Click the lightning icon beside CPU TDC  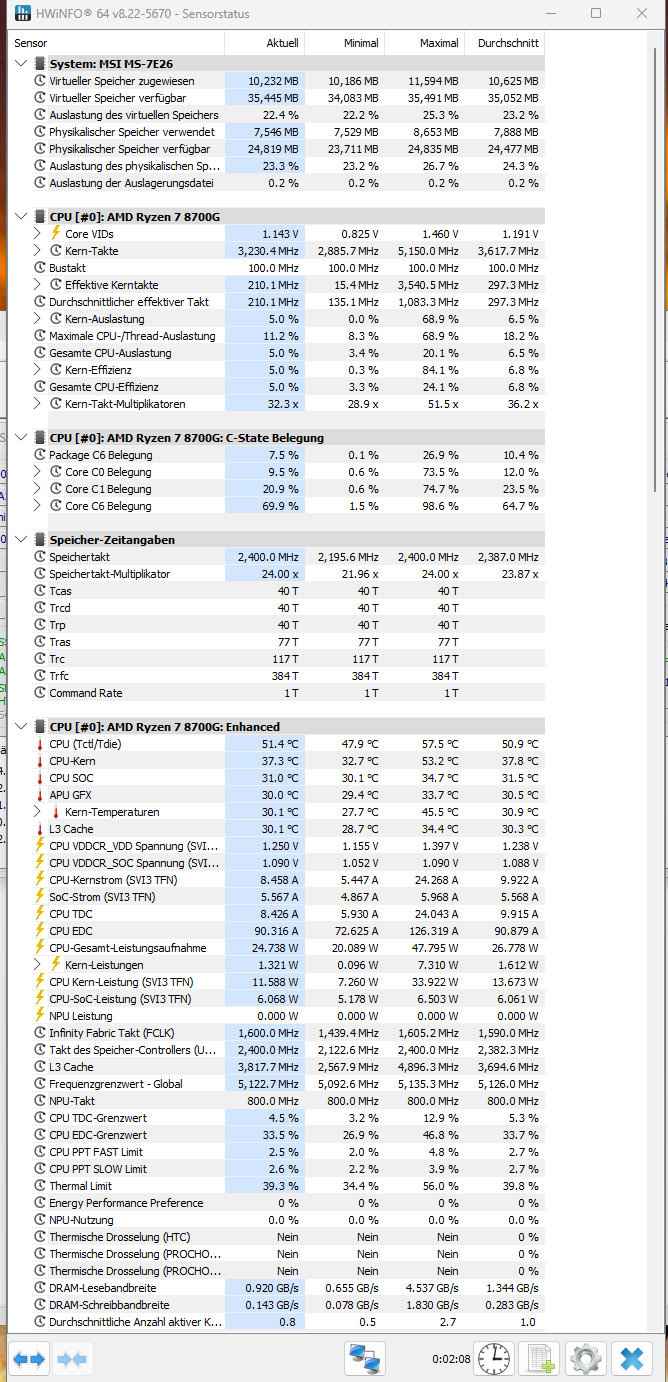tap(40, 914)
